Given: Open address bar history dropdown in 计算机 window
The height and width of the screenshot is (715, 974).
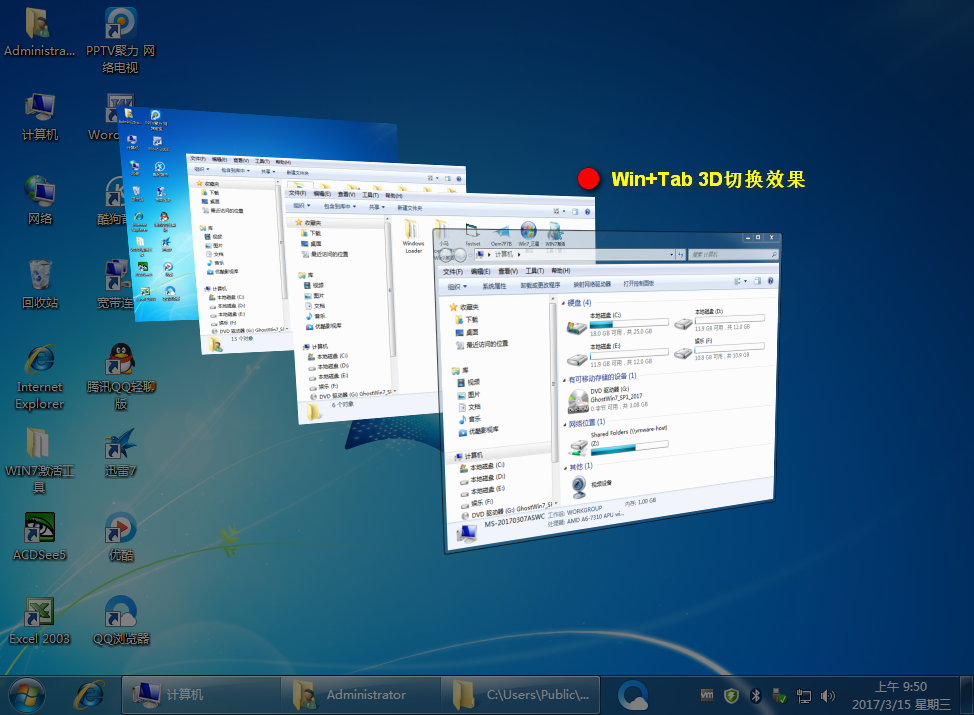Looking at the screenshot, I should point(671,255).
